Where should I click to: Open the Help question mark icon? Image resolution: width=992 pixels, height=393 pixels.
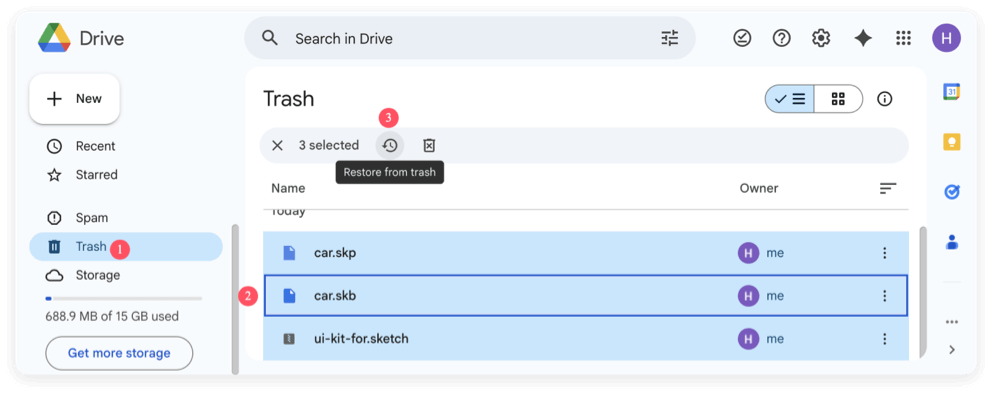point(781,38)
